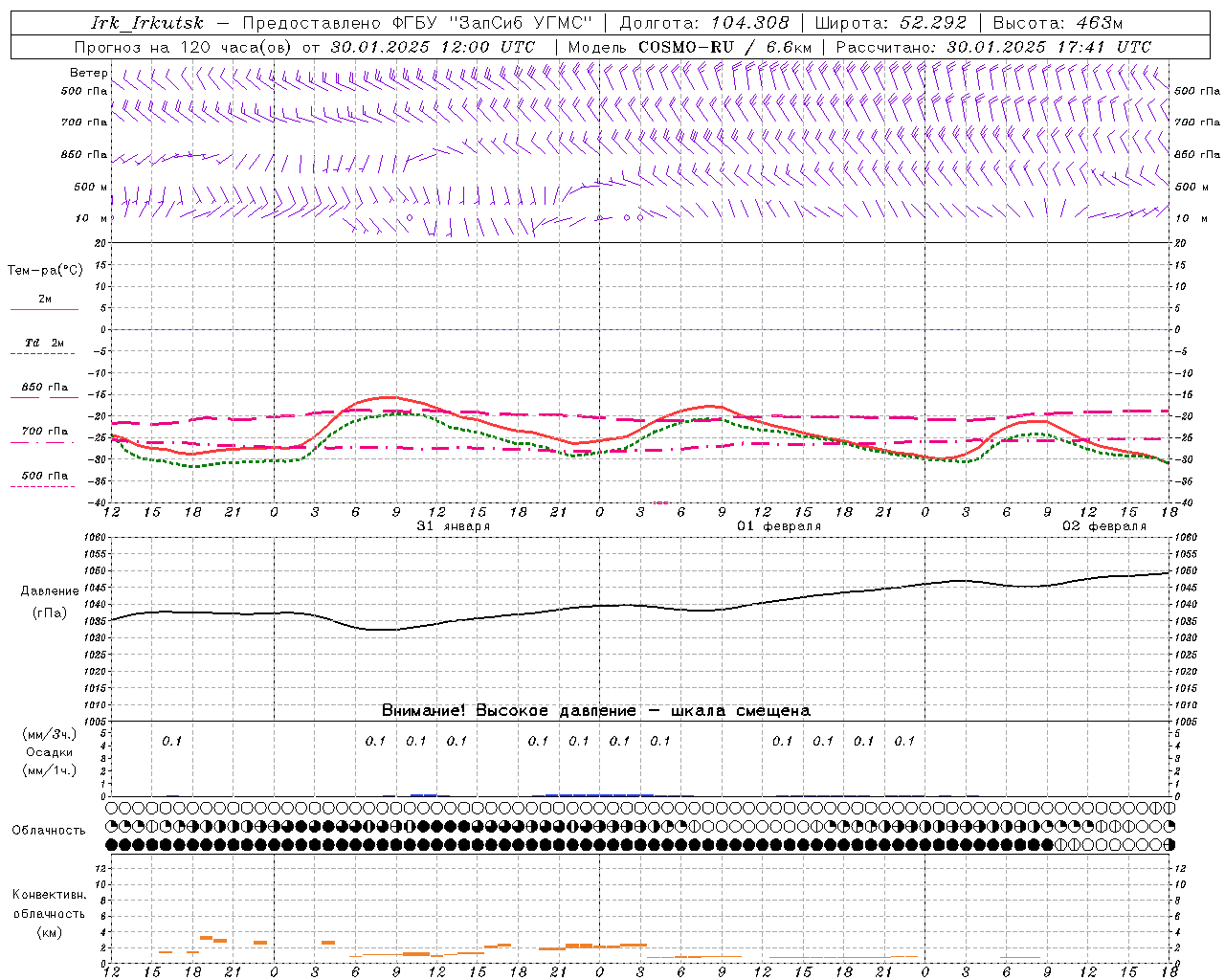Click the Облачность cloudiness row label

49,831
